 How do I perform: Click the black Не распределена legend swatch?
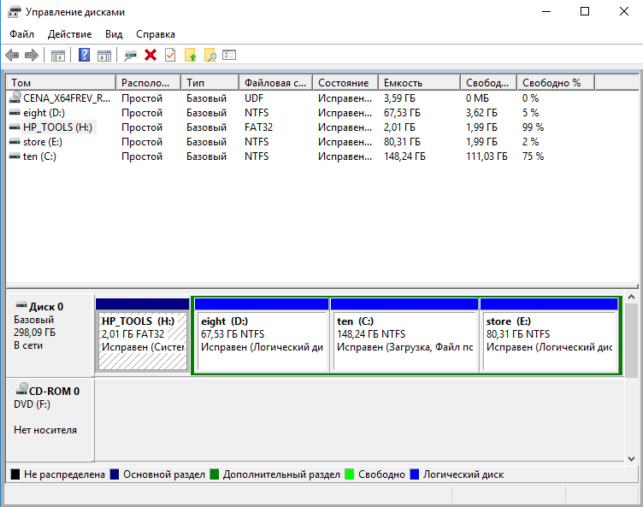pos(15,474)
